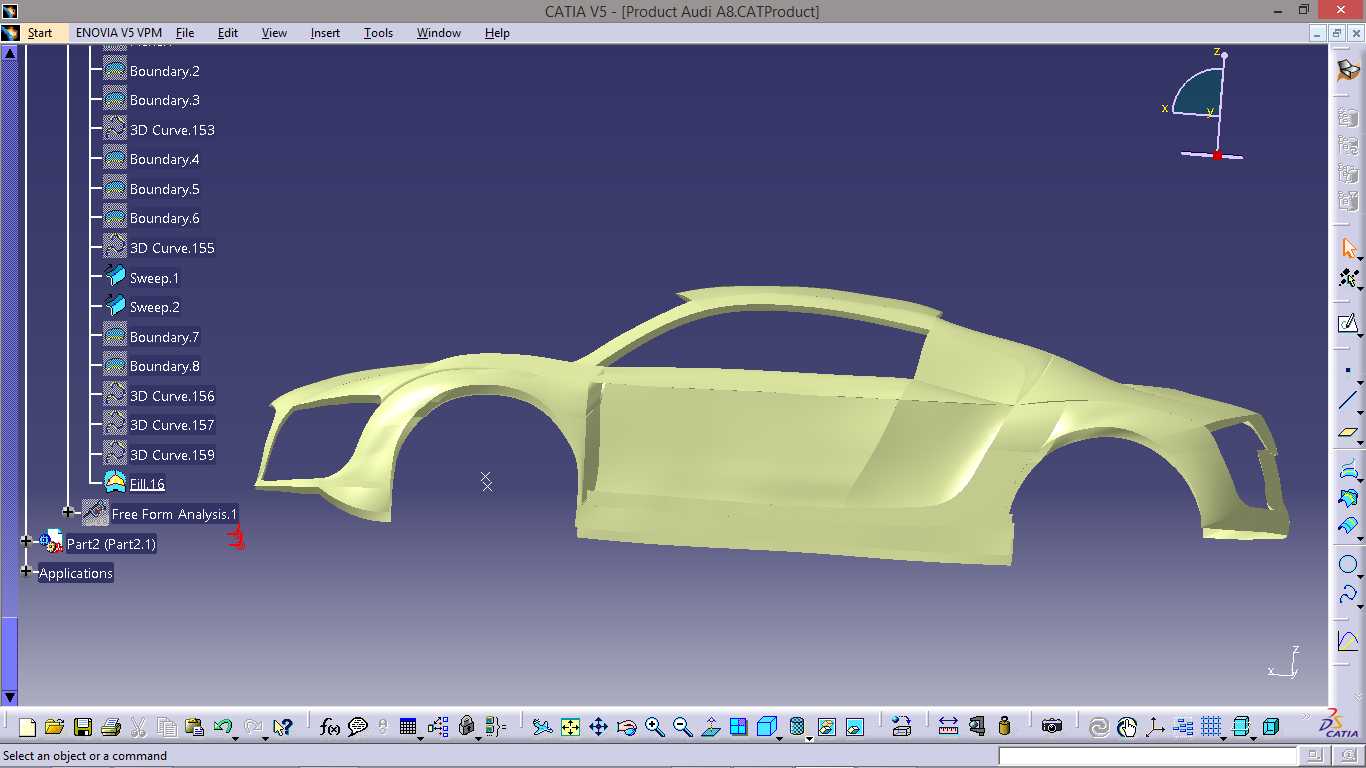Viewport: 1366px width, 768px height.
Task: Expand the Part2 (Part2.1) node
Action: pyautogui.click(x=26, y=541)
